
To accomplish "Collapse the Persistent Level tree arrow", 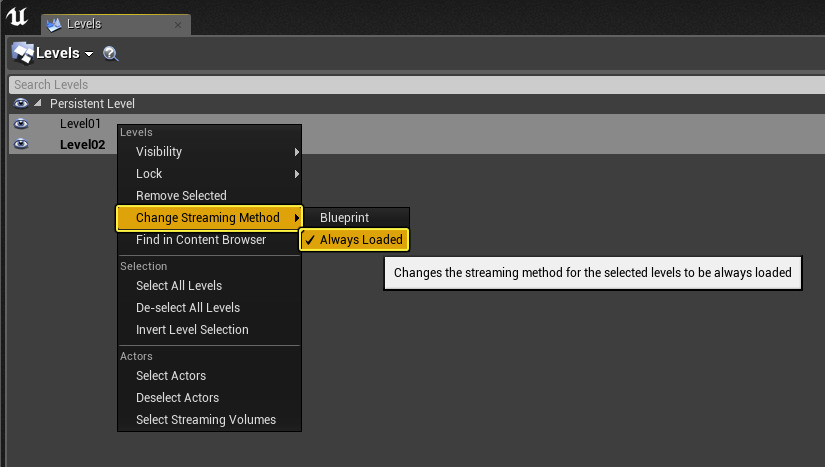I will (38, 104).
